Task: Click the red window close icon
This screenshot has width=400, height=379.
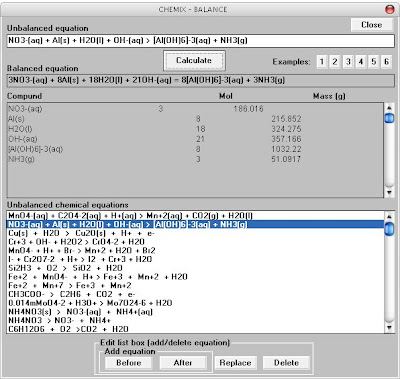Action: point(390,9)
